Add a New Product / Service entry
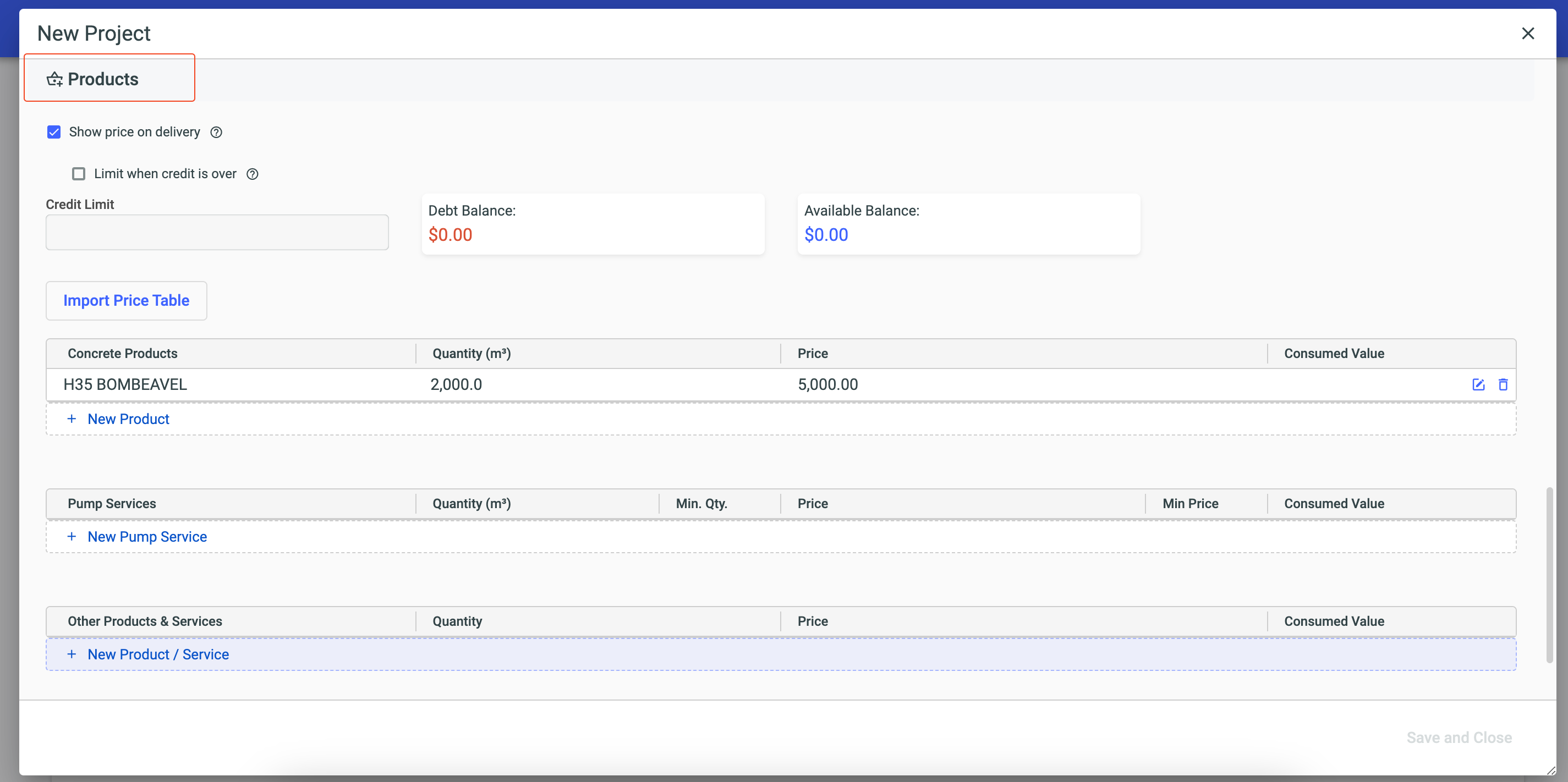The height and width of the screenshot is (782, 1568). 158,654
